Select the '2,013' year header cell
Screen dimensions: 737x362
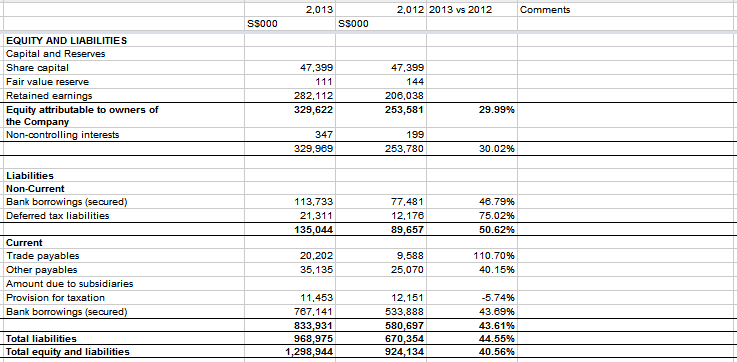pos(290,10)
